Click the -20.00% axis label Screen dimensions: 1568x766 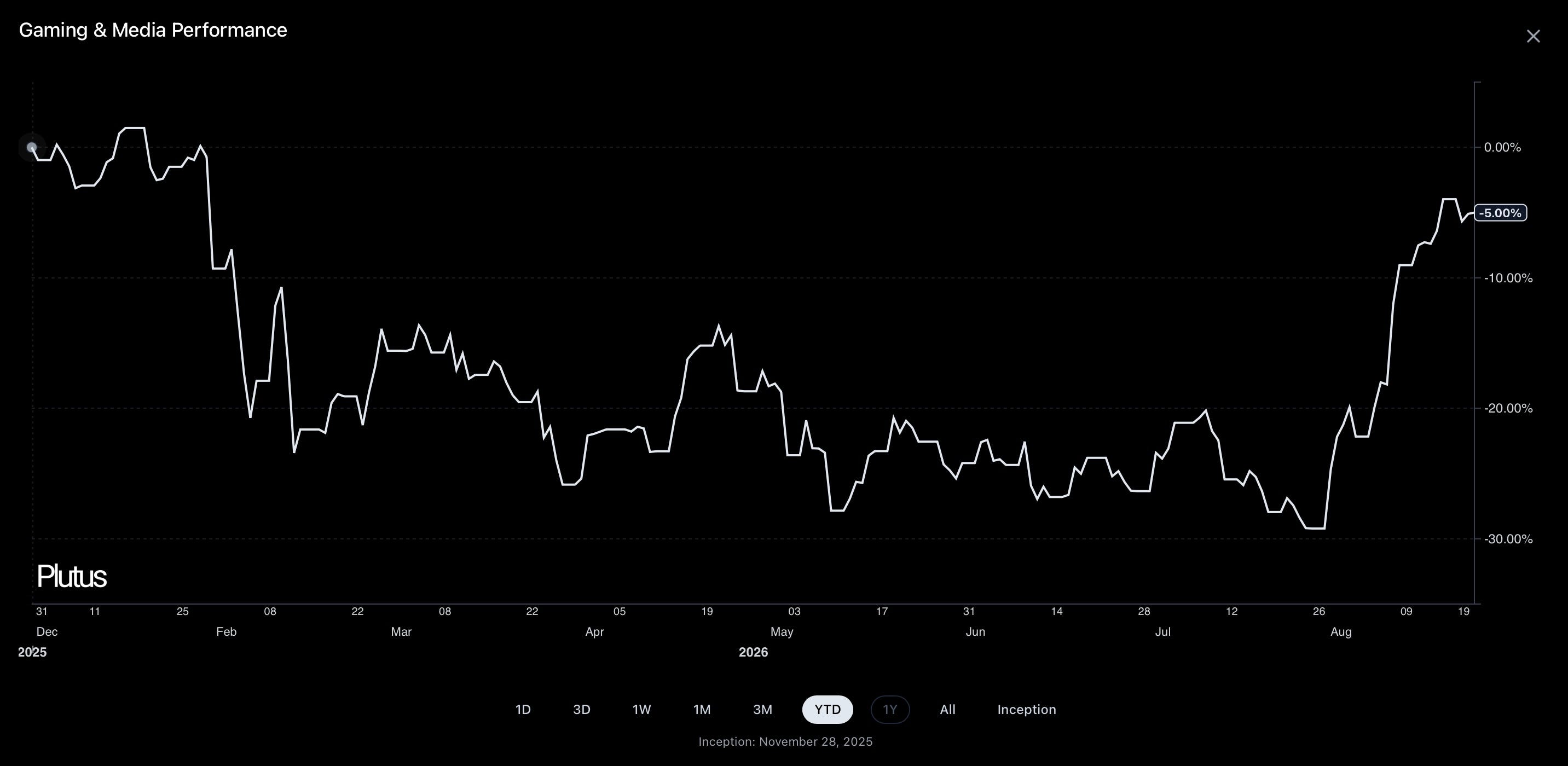(x=1508, y=408)
